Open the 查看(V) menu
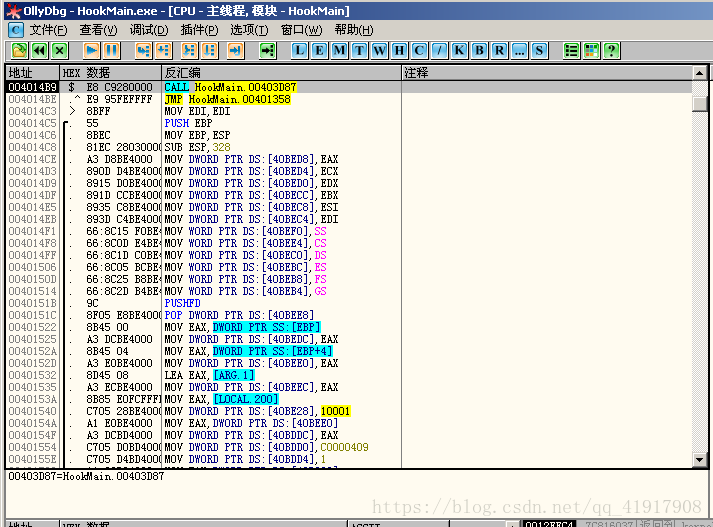713x527 pixels. click(98, 30)
